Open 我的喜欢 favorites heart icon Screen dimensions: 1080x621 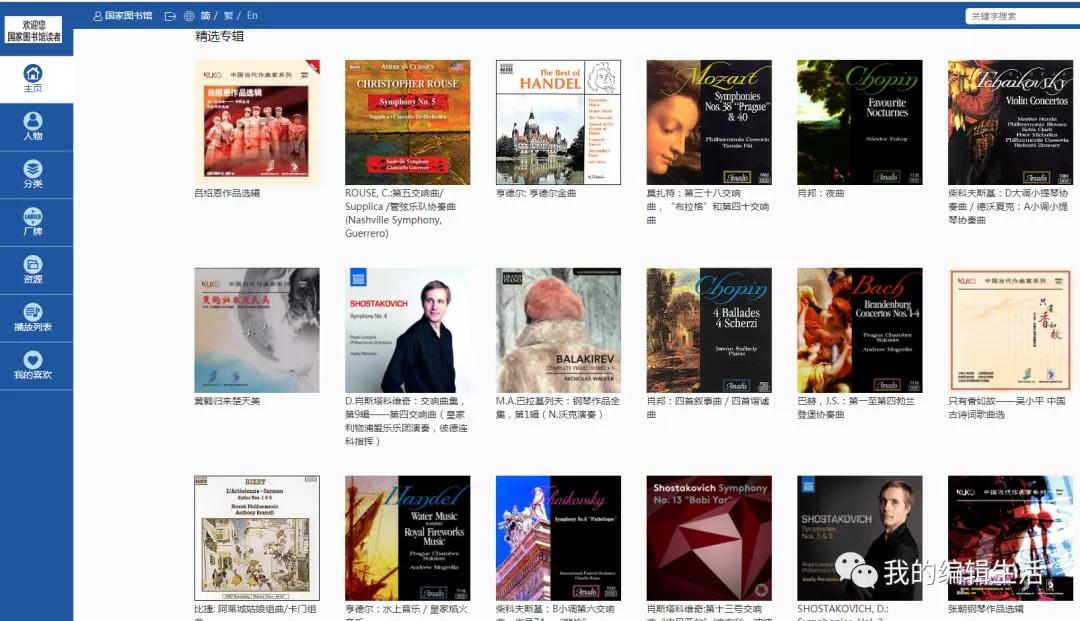coord(33,361)
